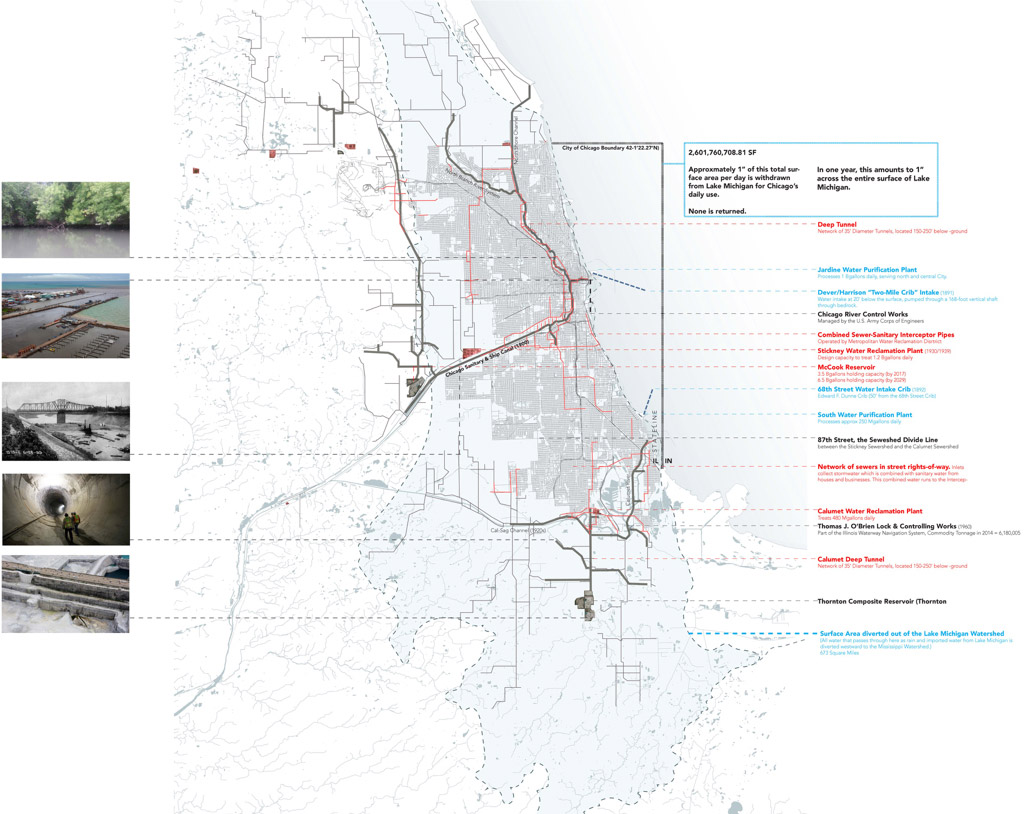1028x814 pixels.
Task: Select 'Managed by the U.S. Army Corps of Engineers'
Action: tap(870, 321)
